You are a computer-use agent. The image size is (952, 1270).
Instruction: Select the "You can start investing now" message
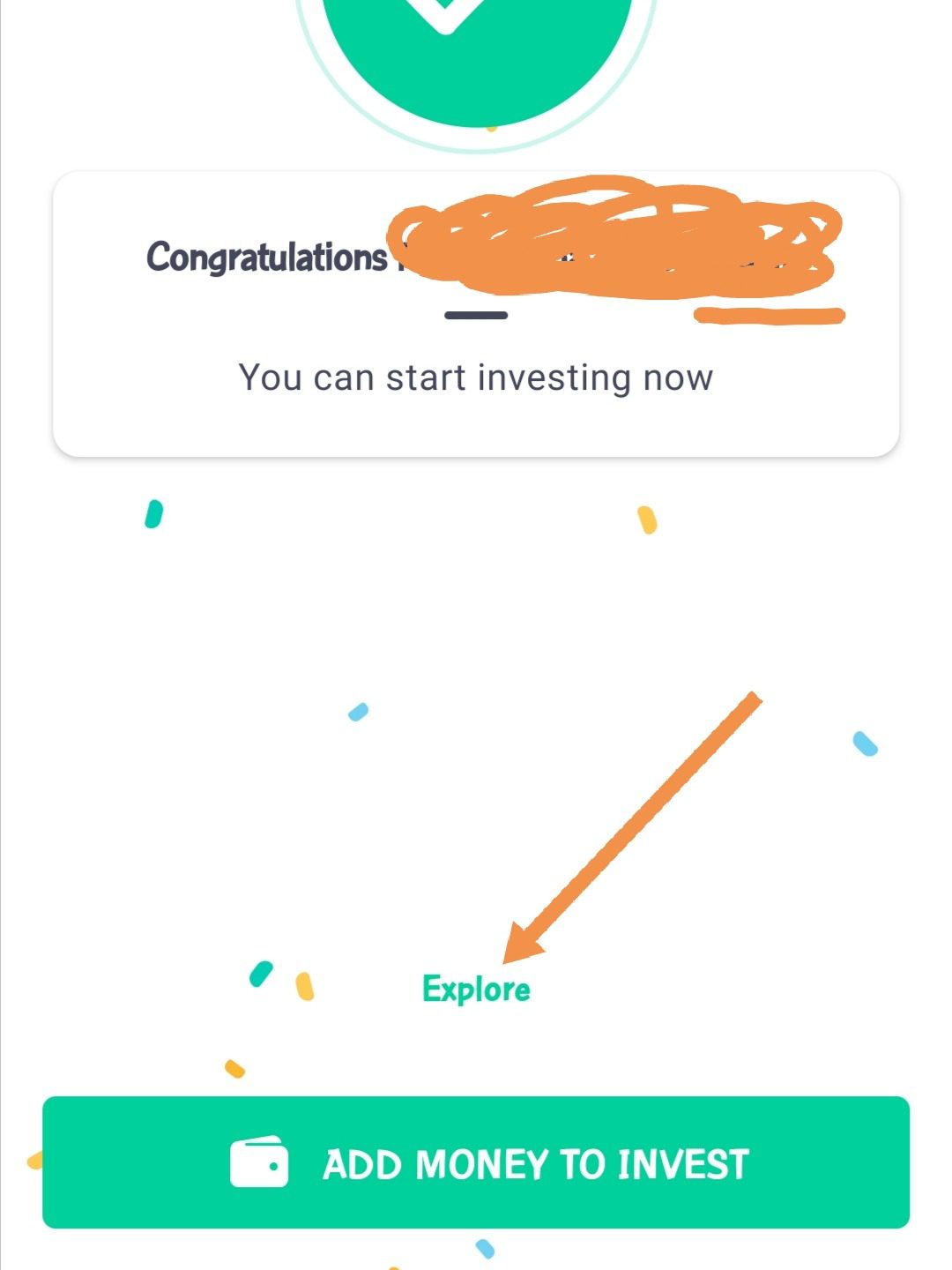(476, 377)
